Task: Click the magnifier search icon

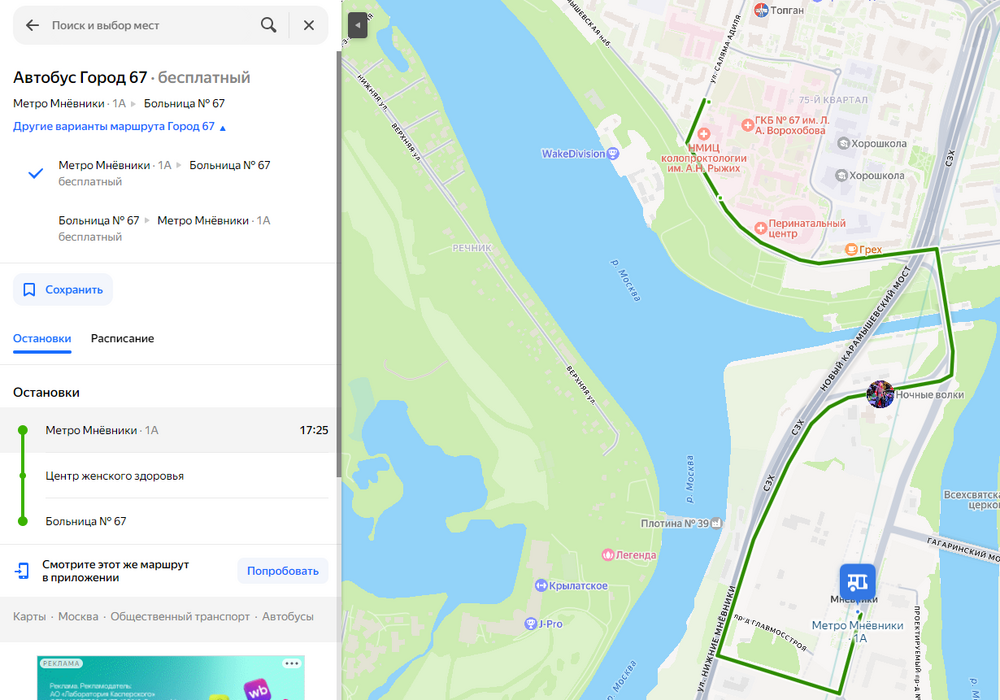Action: pyautogui.click(x=268, y=25)
